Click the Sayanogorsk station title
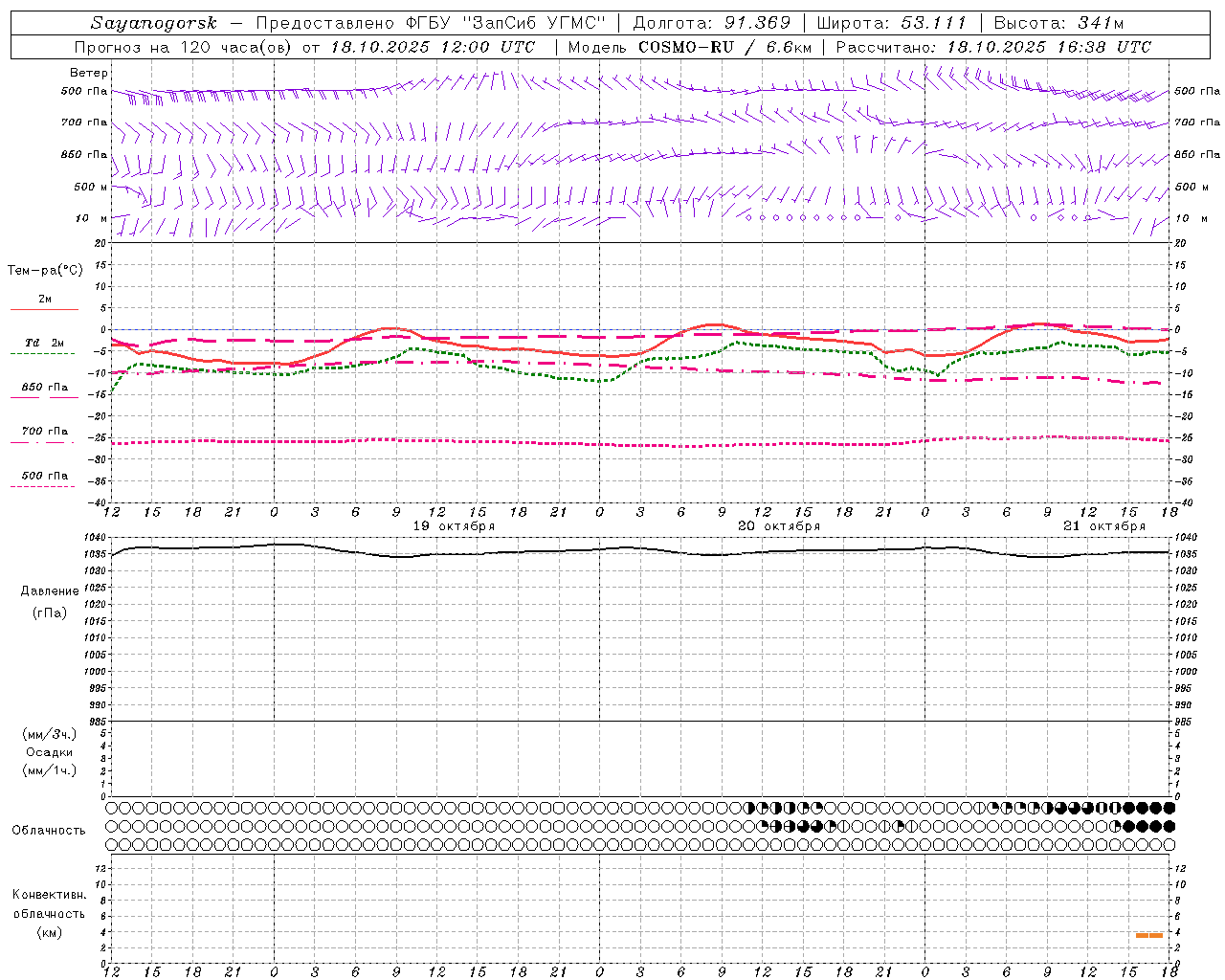 pyautogui.click(x=153, y=23)
